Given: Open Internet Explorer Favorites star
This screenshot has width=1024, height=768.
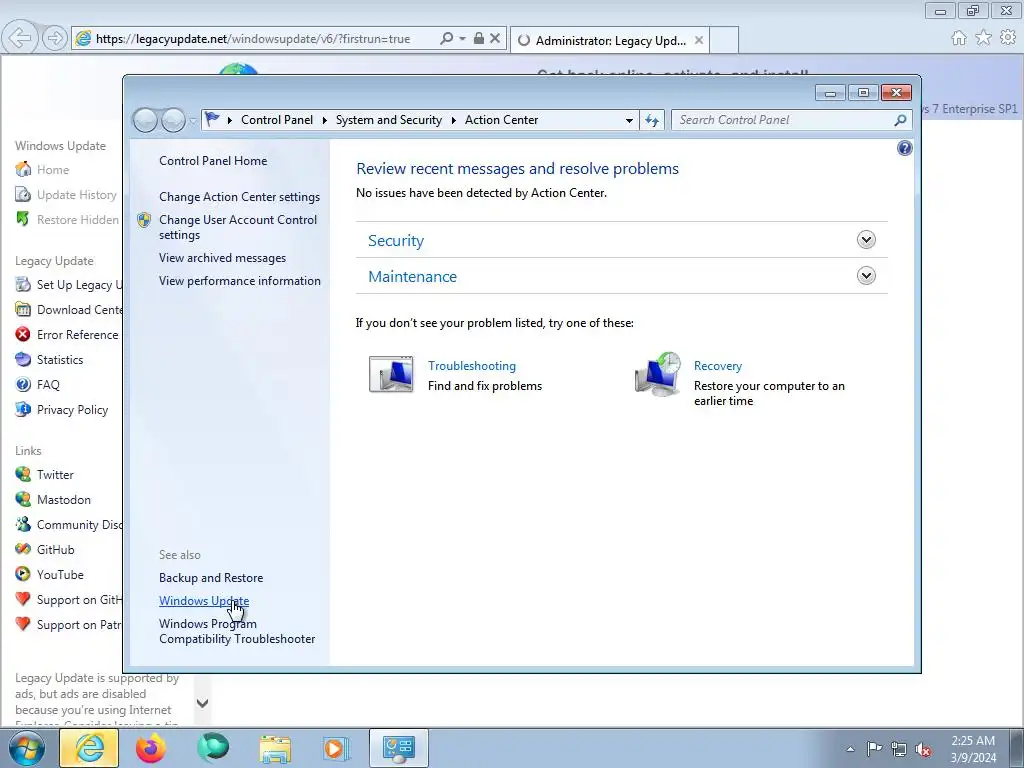Looking at the screenshot, I should coord(984,39).
